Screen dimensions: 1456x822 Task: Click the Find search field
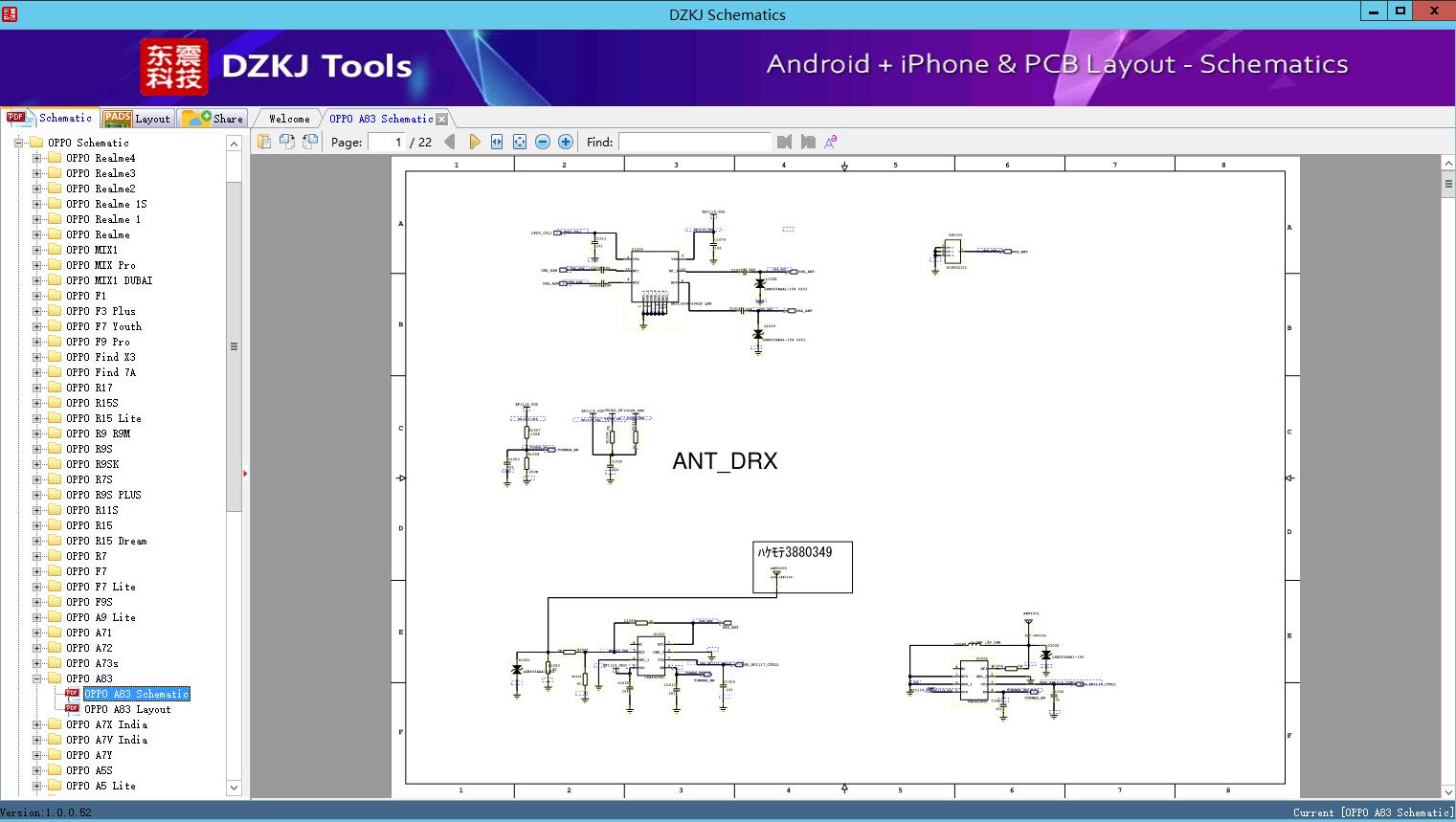tap(694, 142)
